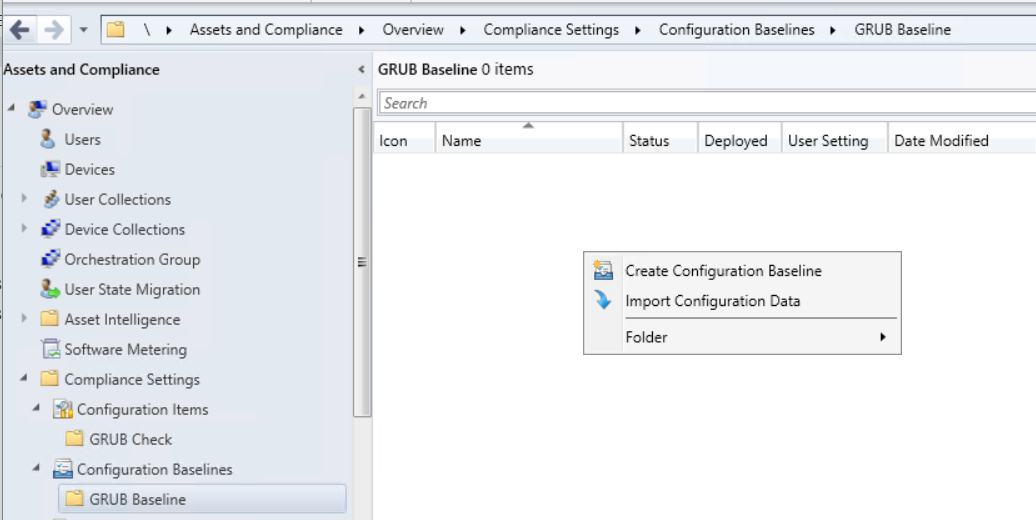The image size is (1036, 520).
Task: Collapse the Assets and Compliance navigation pane
Action: point(361,70)
